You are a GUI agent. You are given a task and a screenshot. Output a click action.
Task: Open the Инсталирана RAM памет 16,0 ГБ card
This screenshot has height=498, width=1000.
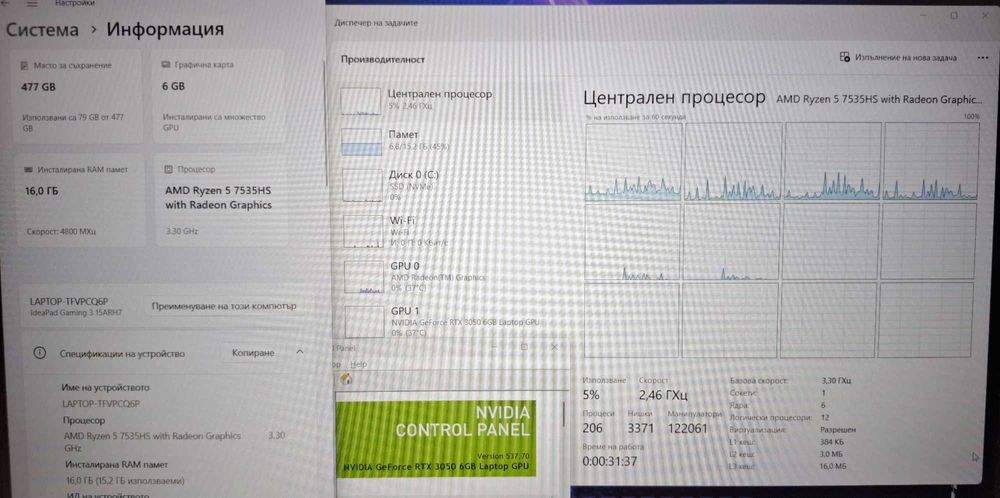(82, 200)
